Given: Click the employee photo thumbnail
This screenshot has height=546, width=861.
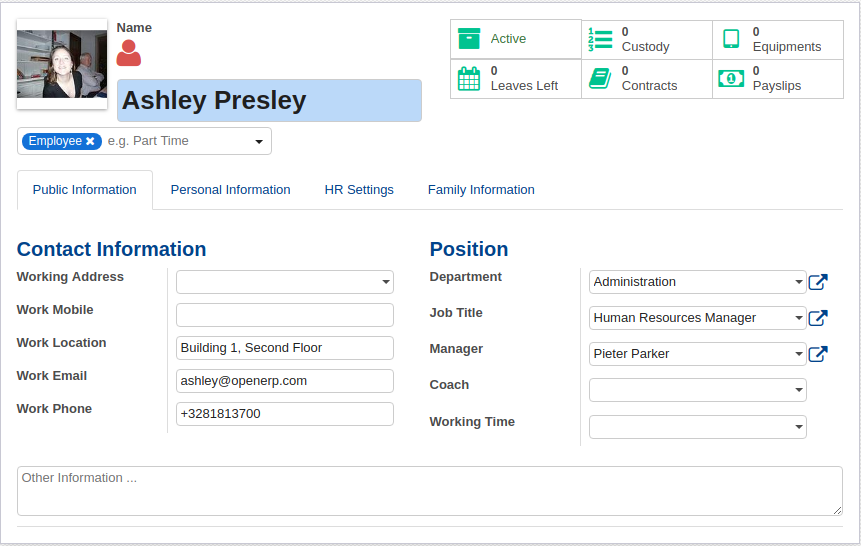Looking at the screenshot, I should [x=62, y=64].
